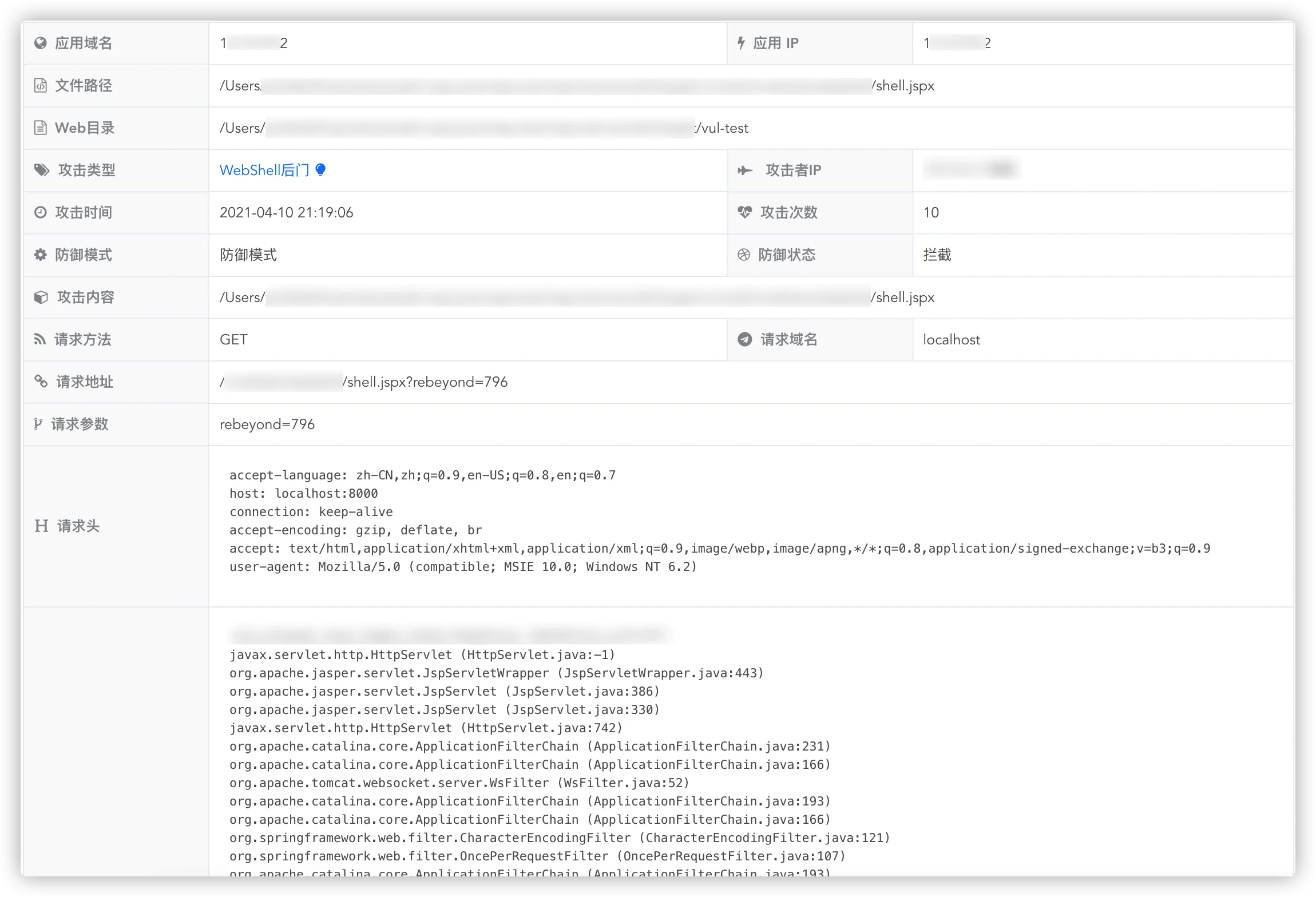1316x897 pixels.
Task: Click the telegram icon beside 请求域名
Action: click(744, 339)
